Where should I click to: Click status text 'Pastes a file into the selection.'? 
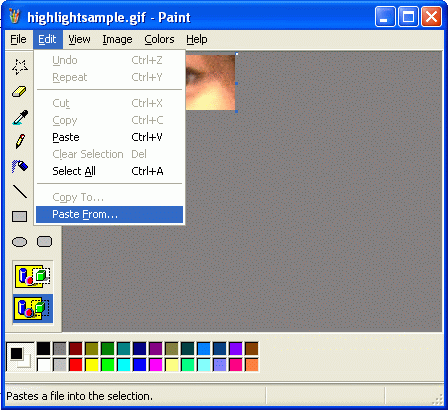point(79,396)
